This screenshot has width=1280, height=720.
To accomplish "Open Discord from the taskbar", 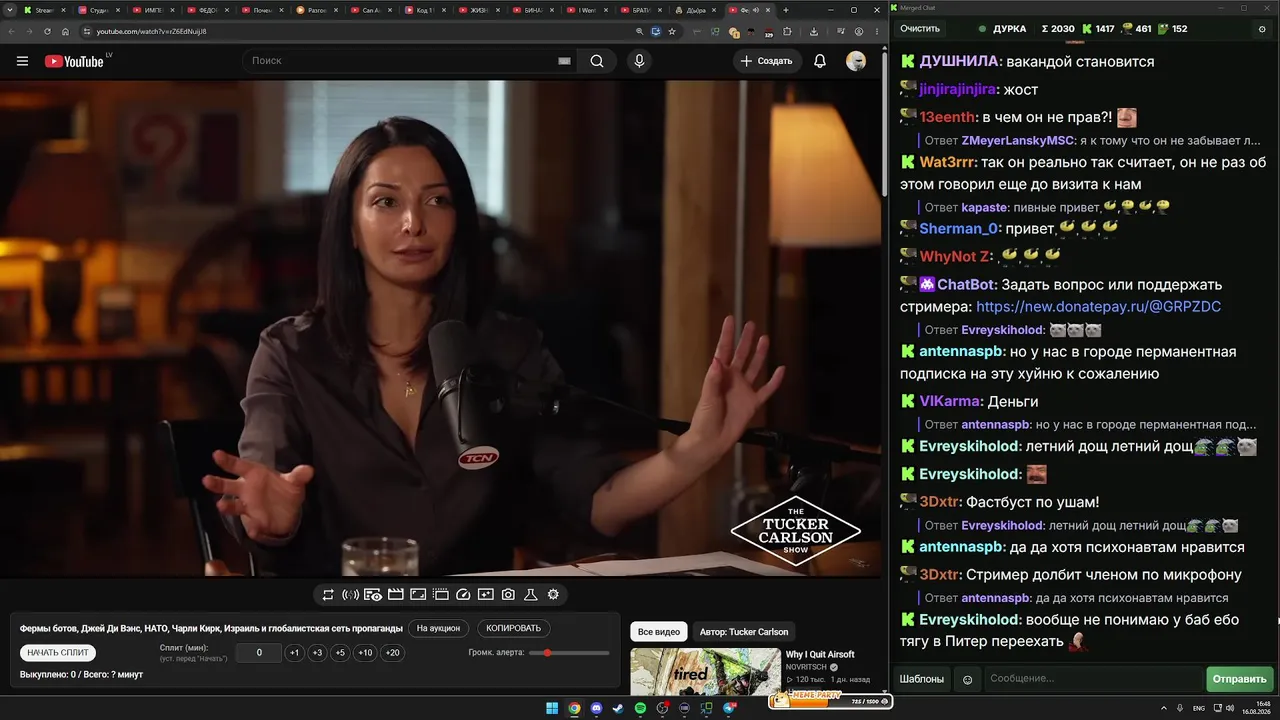I will tap(596, 709).
